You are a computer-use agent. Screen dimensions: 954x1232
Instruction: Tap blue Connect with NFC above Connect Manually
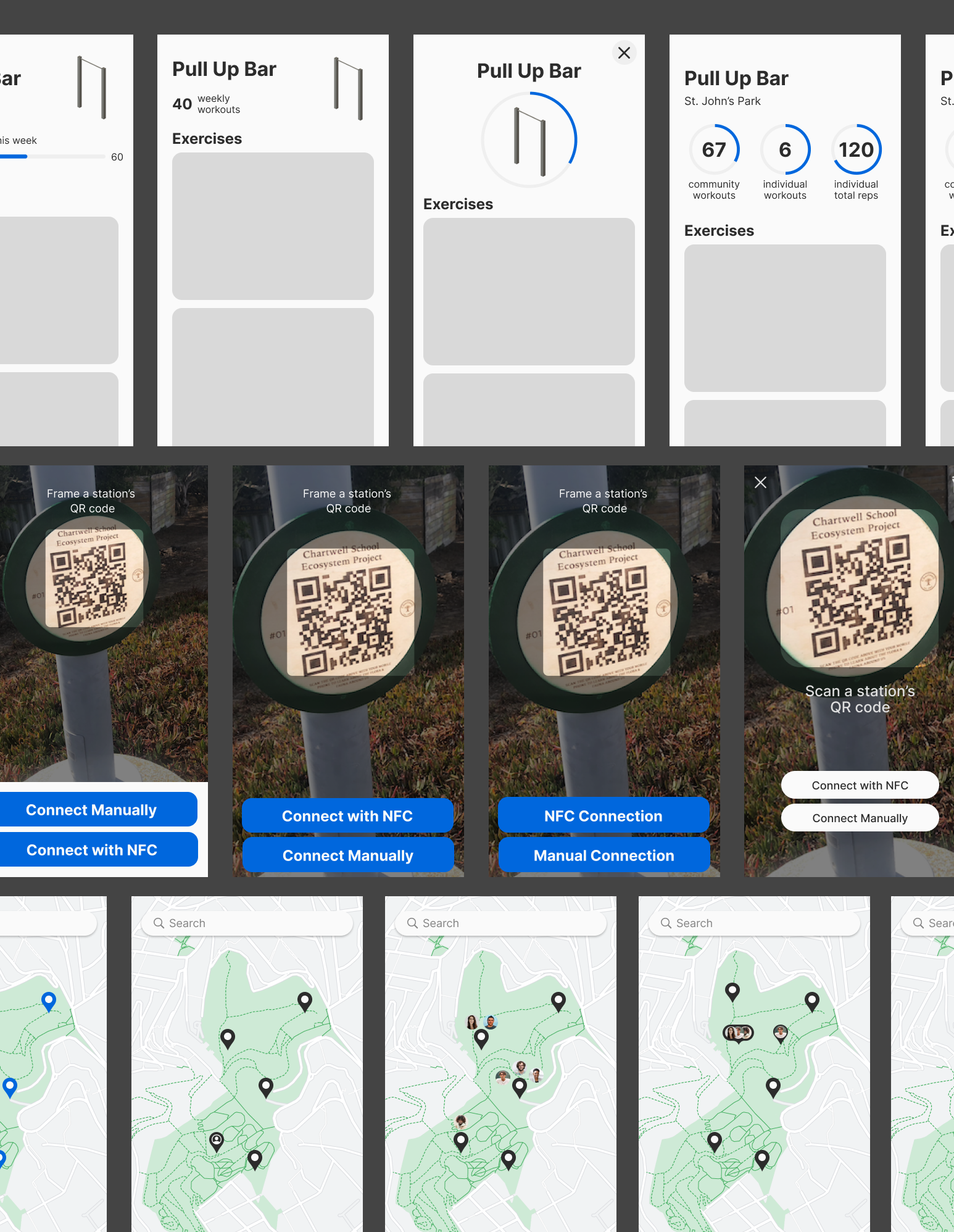coord(347,816)
